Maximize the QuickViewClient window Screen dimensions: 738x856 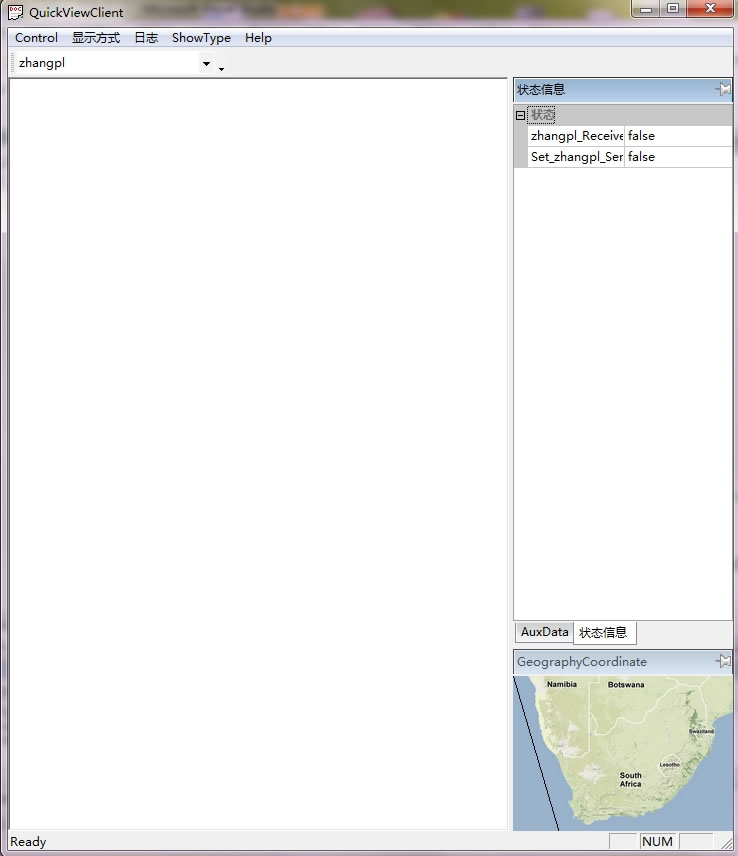(x=673, y=9)
